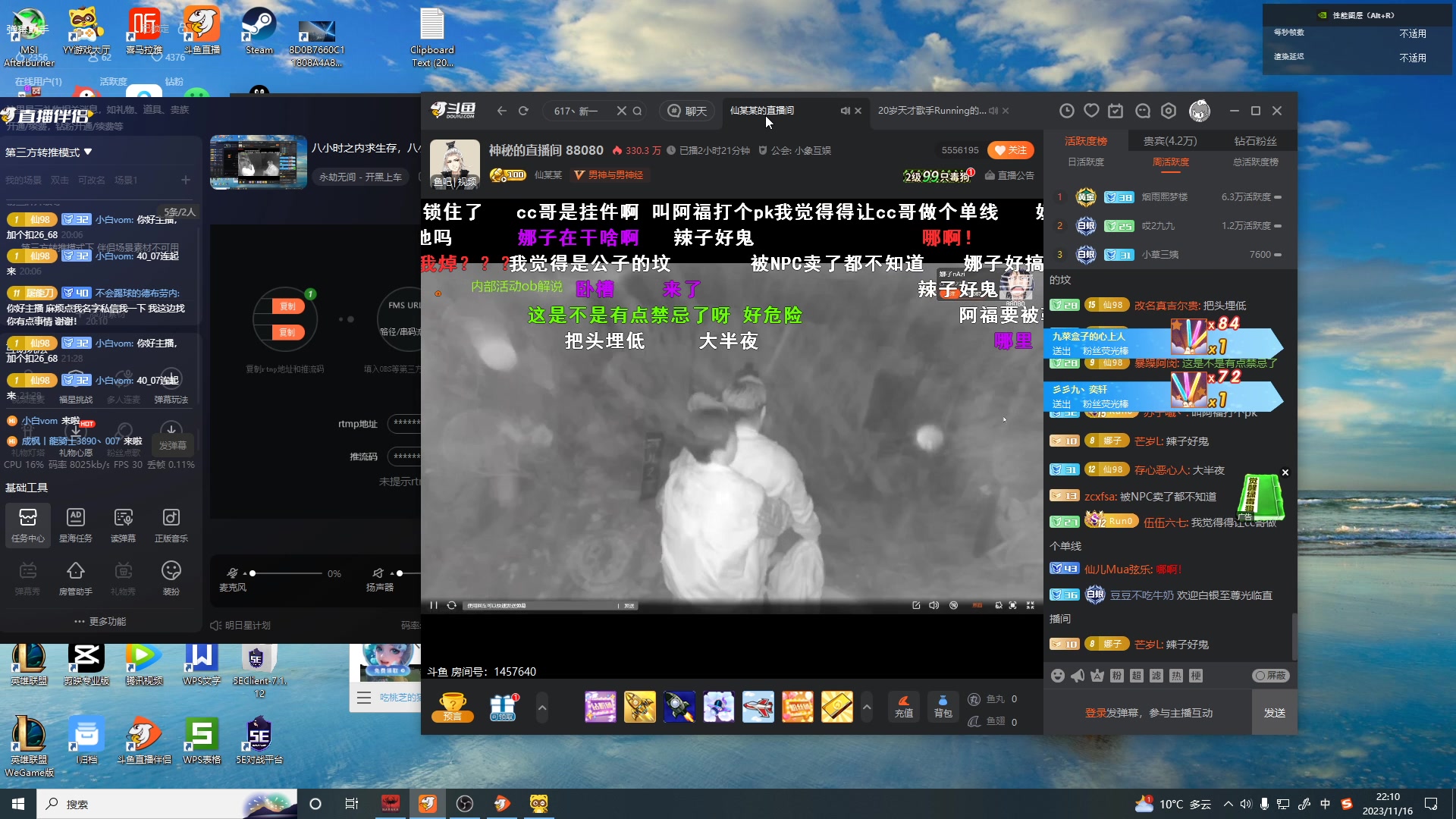Send the airplane gift
Image resolution: width=1456 pixels, height=819 pixels.
click(758, 707)
